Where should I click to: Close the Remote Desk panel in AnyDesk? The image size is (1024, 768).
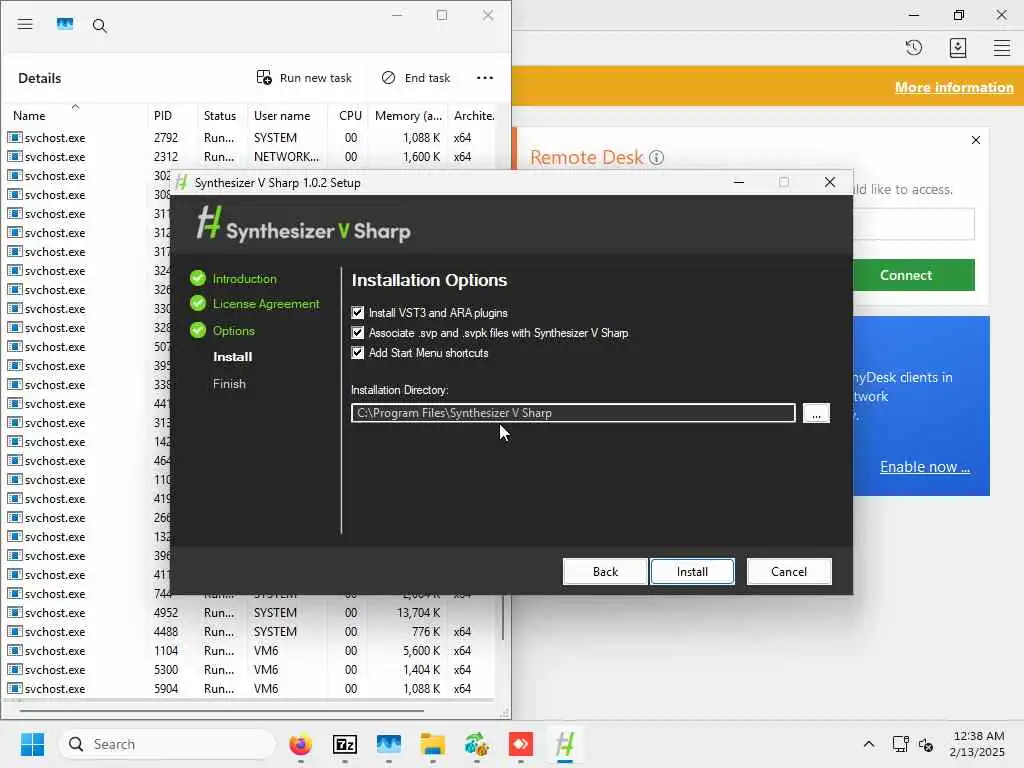coord(975,140)
